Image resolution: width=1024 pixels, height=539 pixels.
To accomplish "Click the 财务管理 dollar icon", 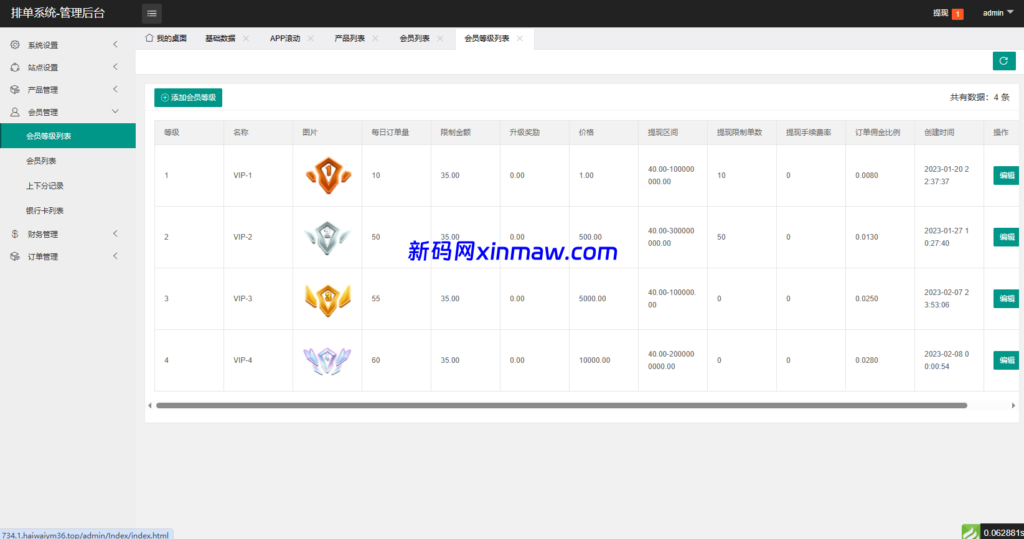I will pyautogui.click(x=15, y=234).
